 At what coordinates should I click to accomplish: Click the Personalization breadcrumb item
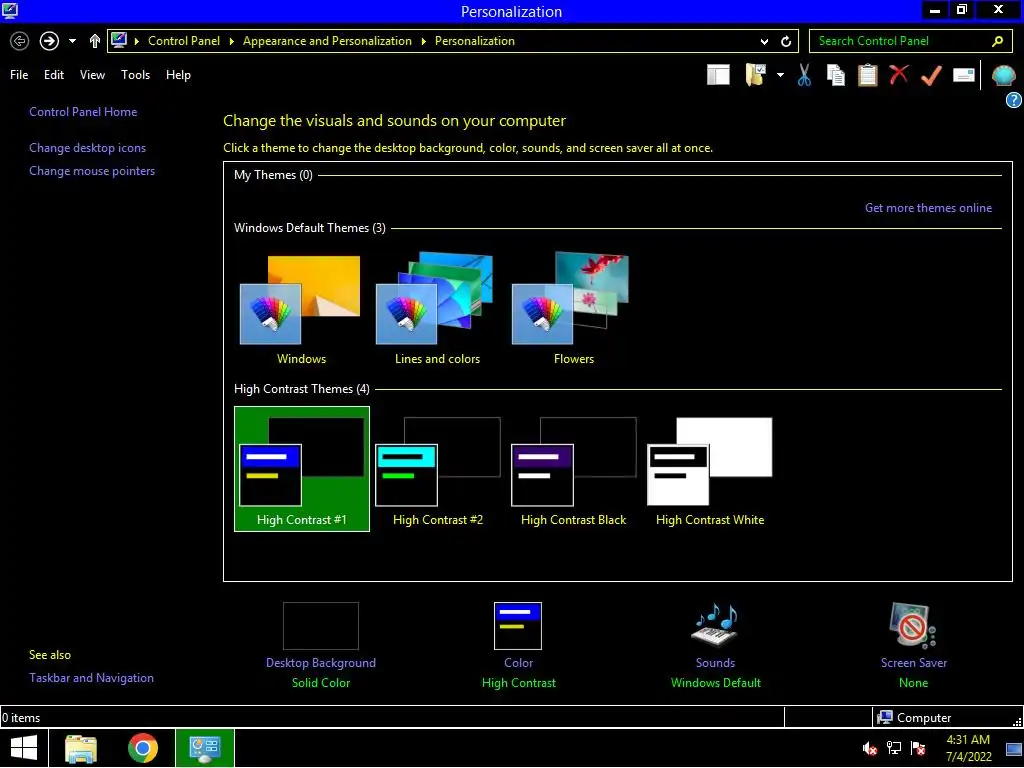click(475, 41)
